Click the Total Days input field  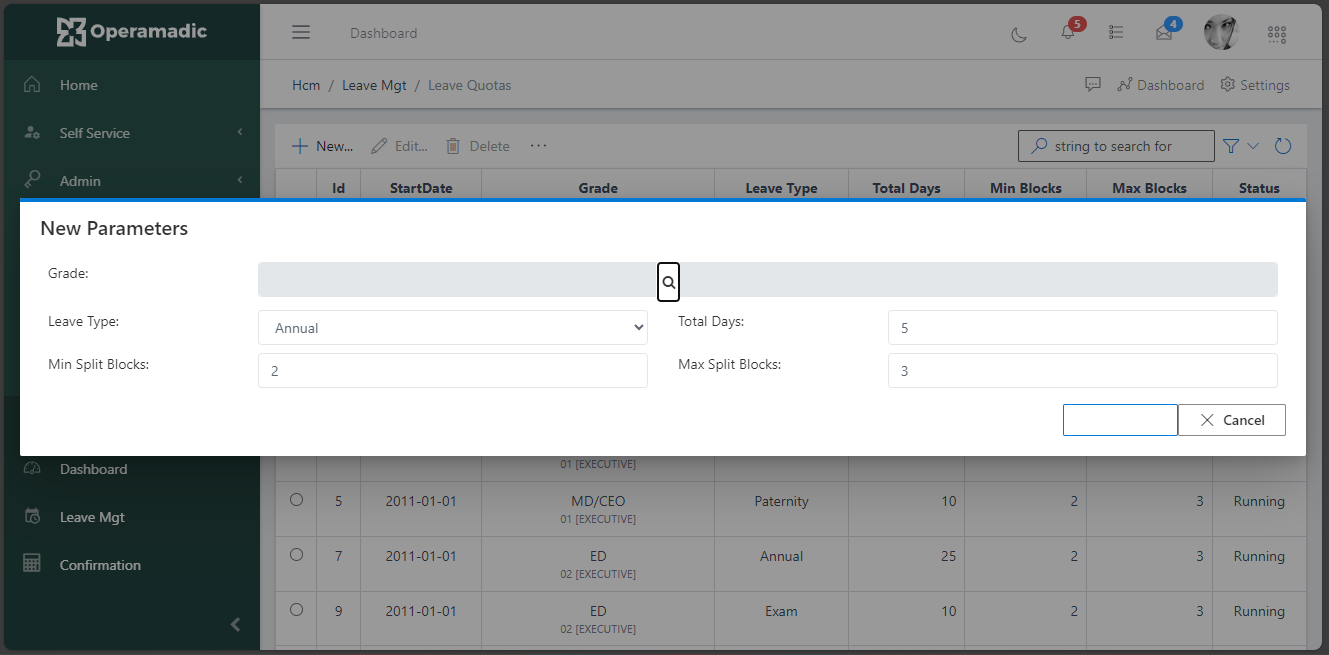point(1083,328)
